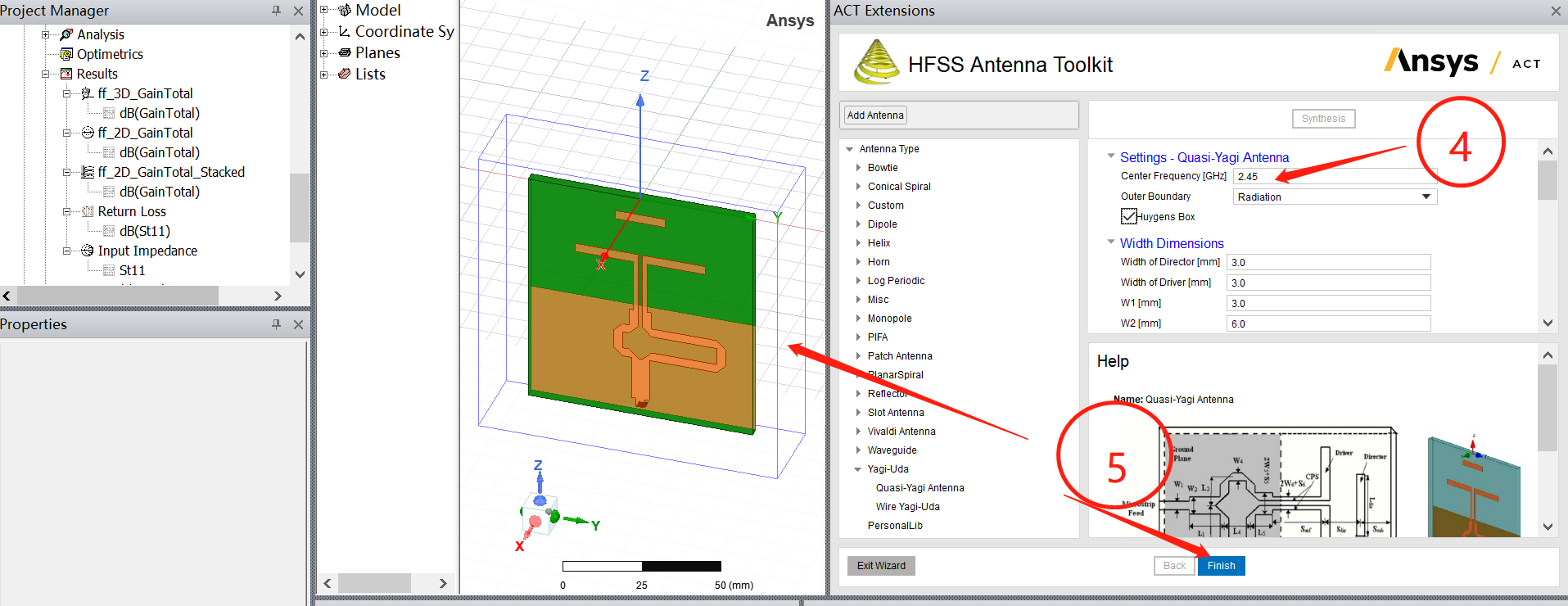Image resolution: width=1568 pixels, height=606 pixels.
Task: Click scroll right arrow in modeler tree
Action: coord(443,583)
